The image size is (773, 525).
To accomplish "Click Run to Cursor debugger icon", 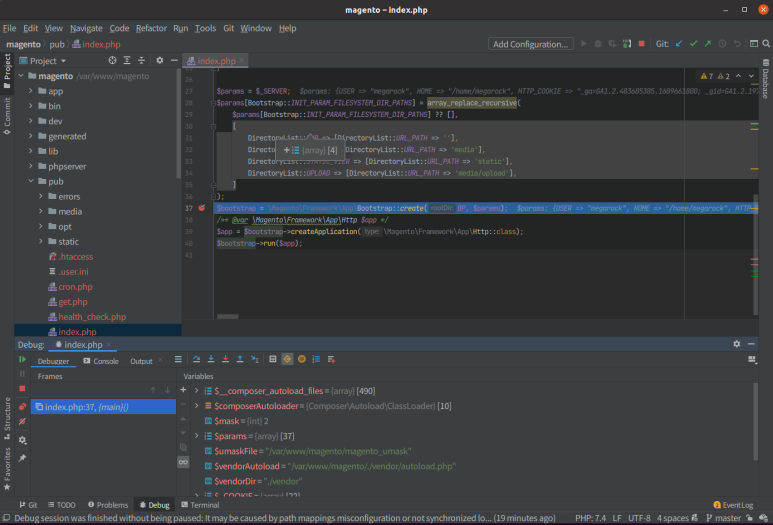I will click(255, 359).
